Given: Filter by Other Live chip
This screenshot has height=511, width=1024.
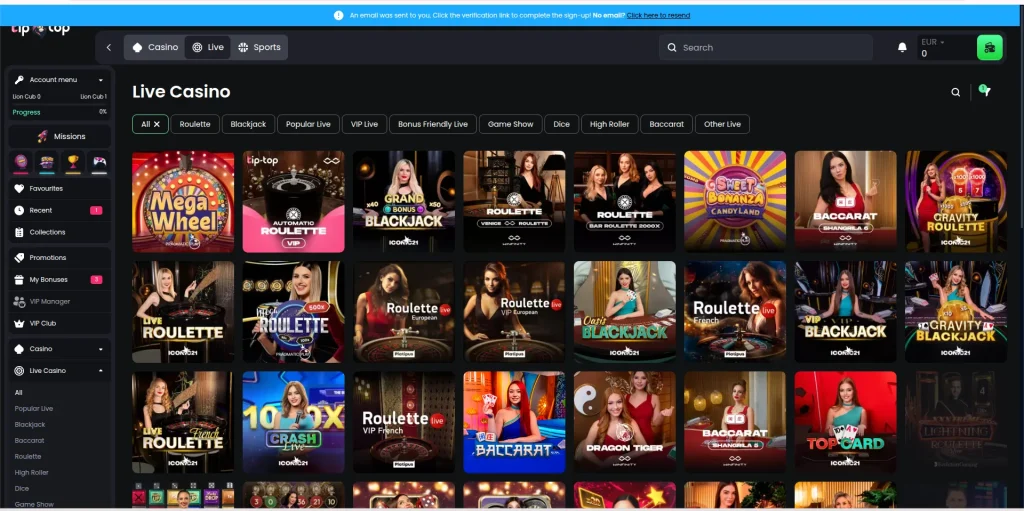Looking at the screenshot, I should pyautogui.click(x=722, y=124).
